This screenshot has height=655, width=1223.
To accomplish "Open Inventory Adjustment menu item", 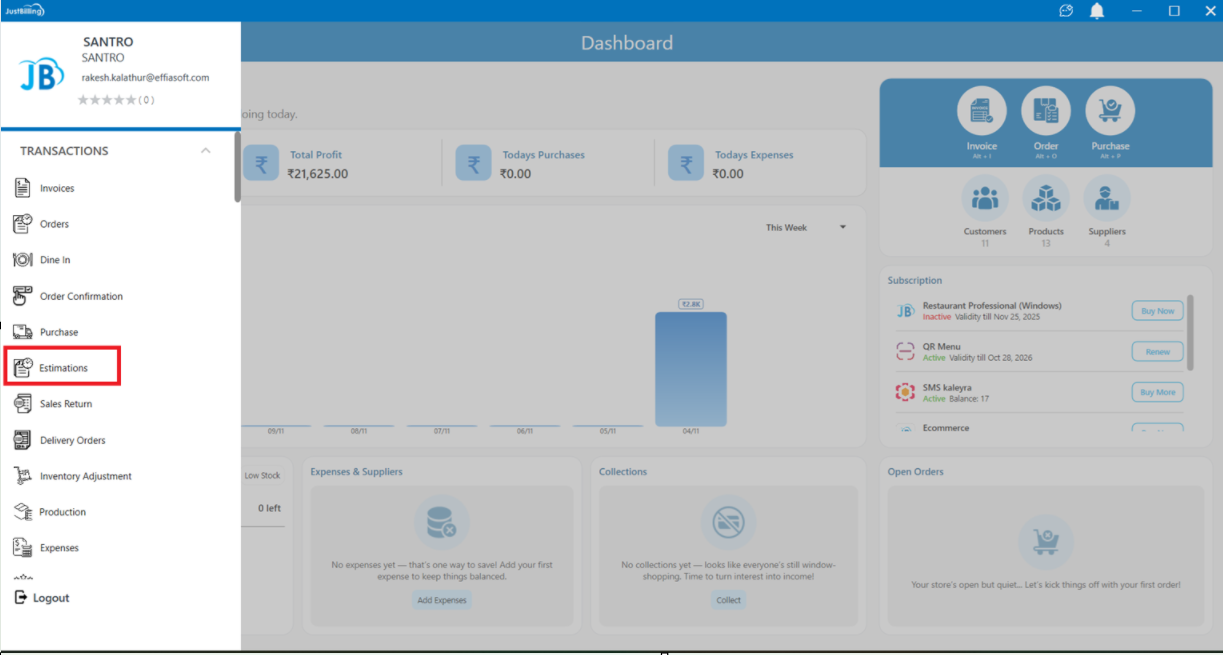I will click(x=85, y=476).
